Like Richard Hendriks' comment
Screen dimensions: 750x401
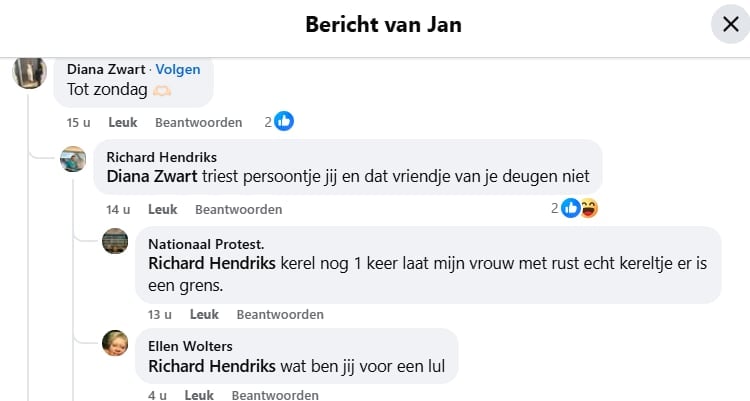tap(162, 209)
